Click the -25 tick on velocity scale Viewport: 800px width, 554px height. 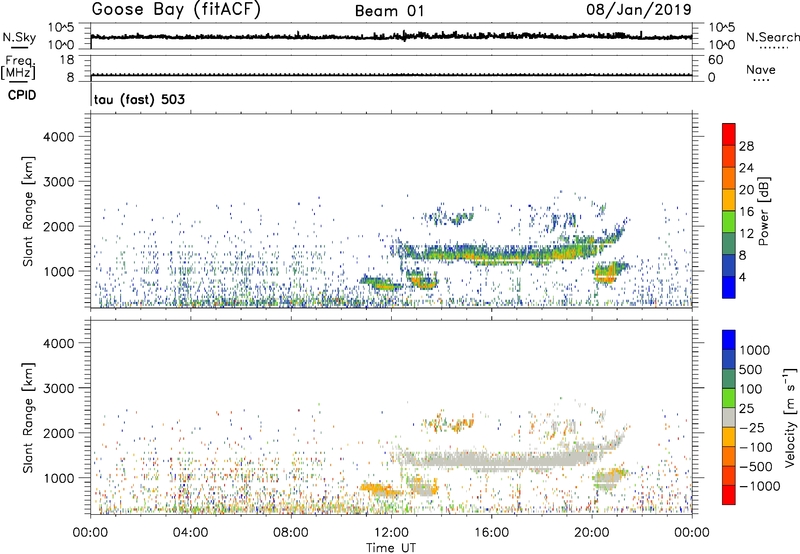(751, 427)
